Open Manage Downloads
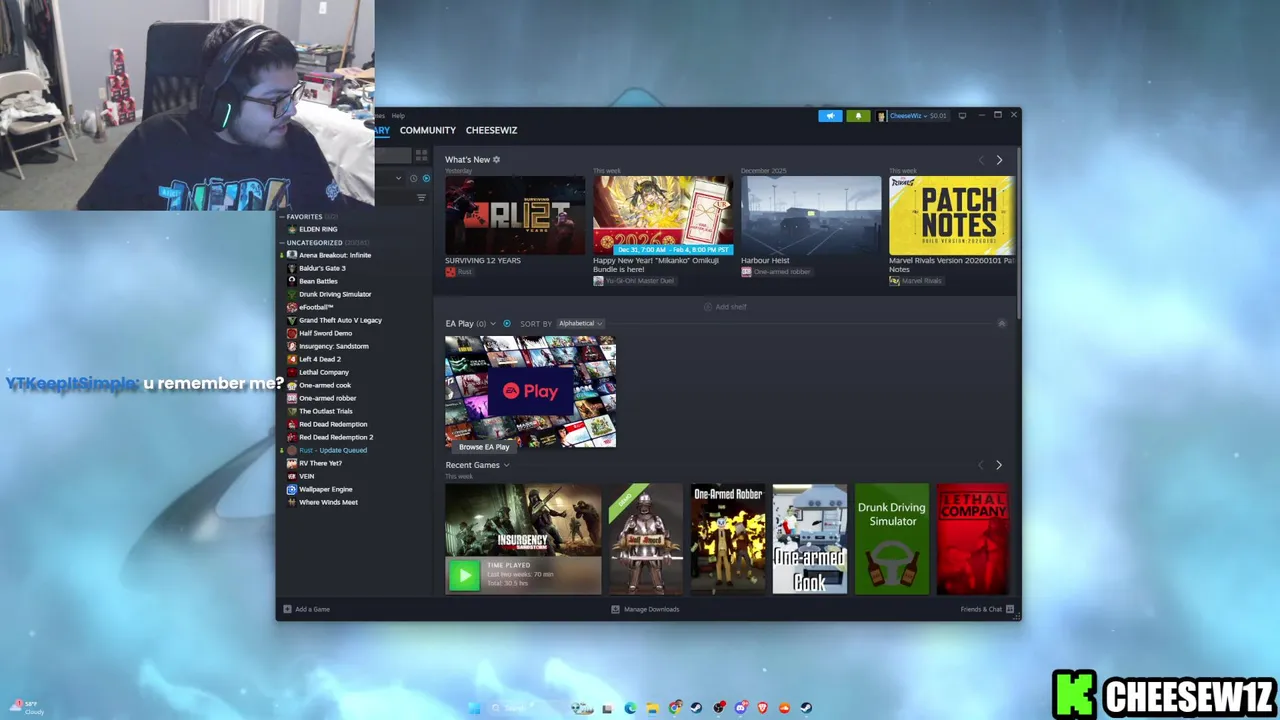Viewport: 1280px width, 720px height. click(x=645, y=609)
